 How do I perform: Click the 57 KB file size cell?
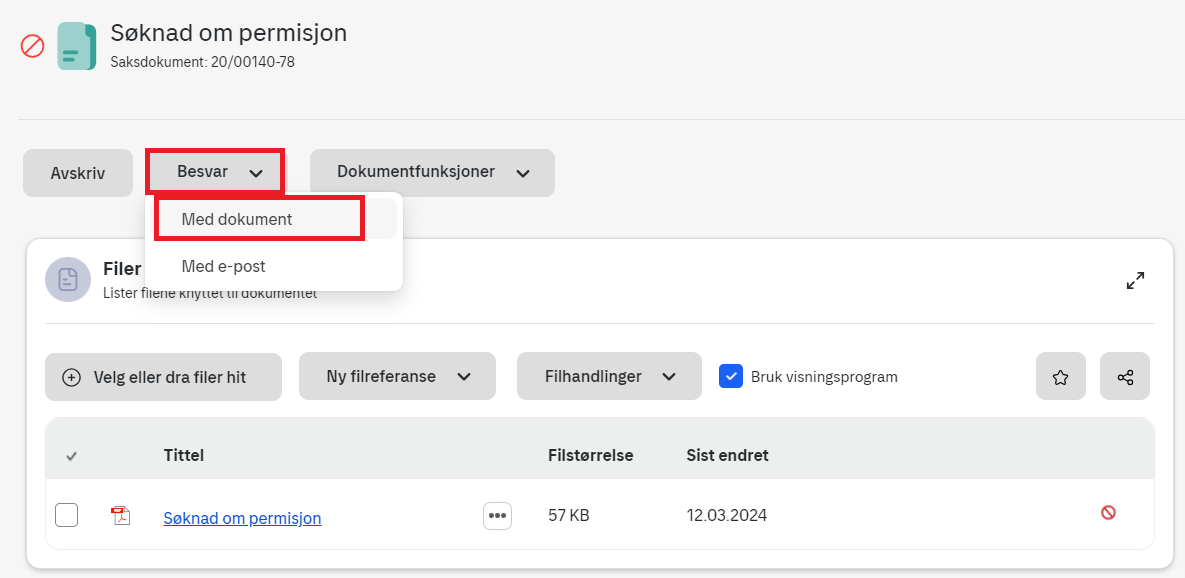[568, 516]
